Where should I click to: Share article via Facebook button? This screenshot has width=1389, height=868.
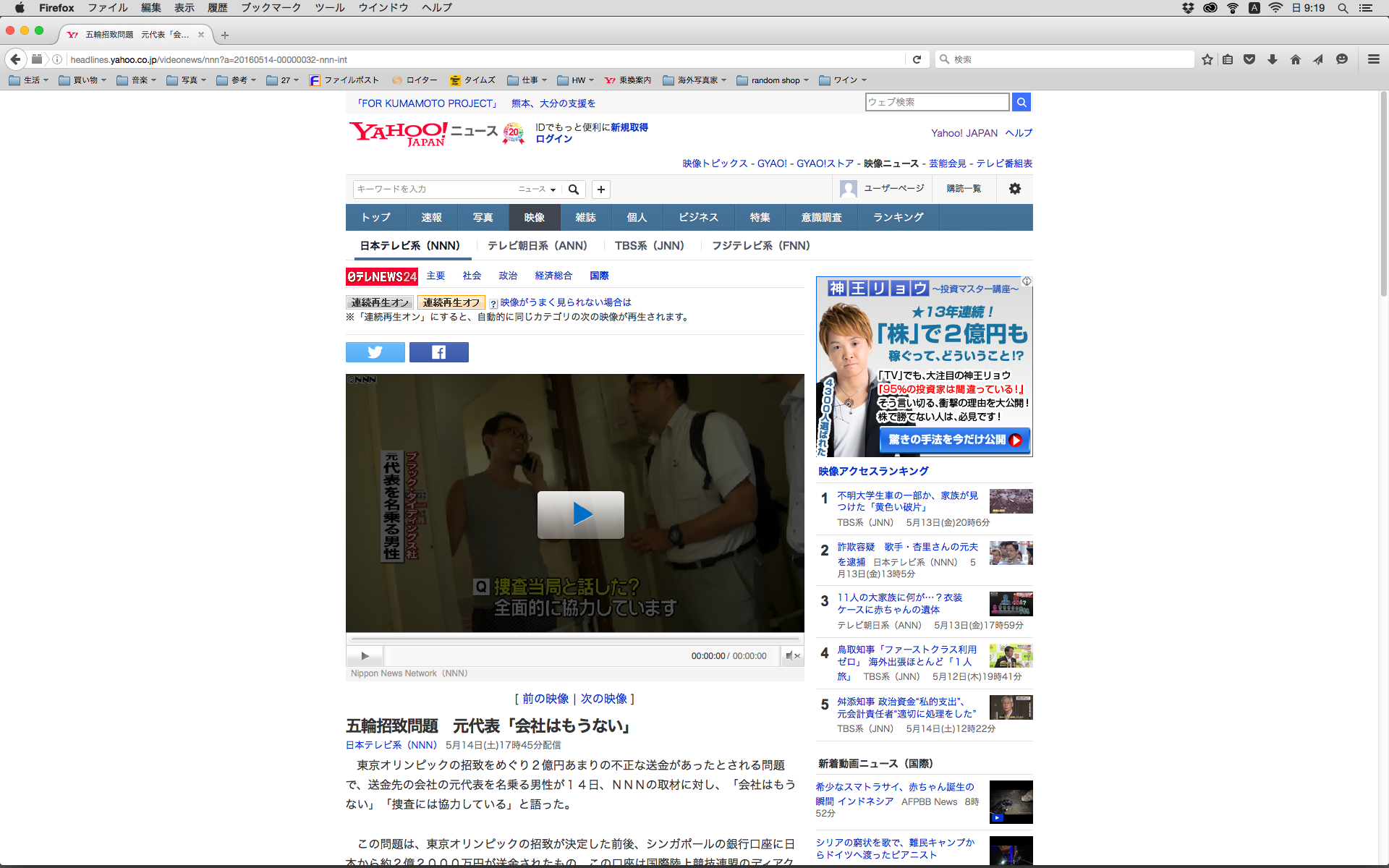pyautogui.click(x=438, y=352)
